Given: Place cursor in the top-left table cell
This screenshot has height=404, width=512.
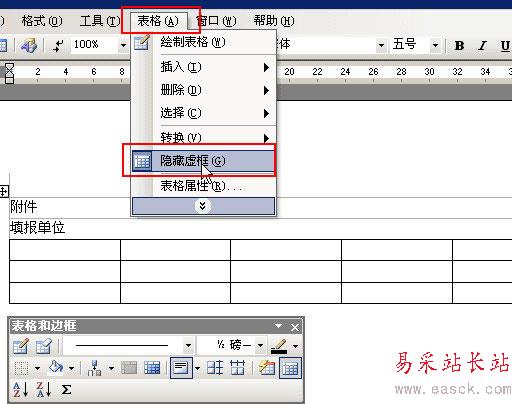Looking at the screenshot, I should (x=65, y=250).
